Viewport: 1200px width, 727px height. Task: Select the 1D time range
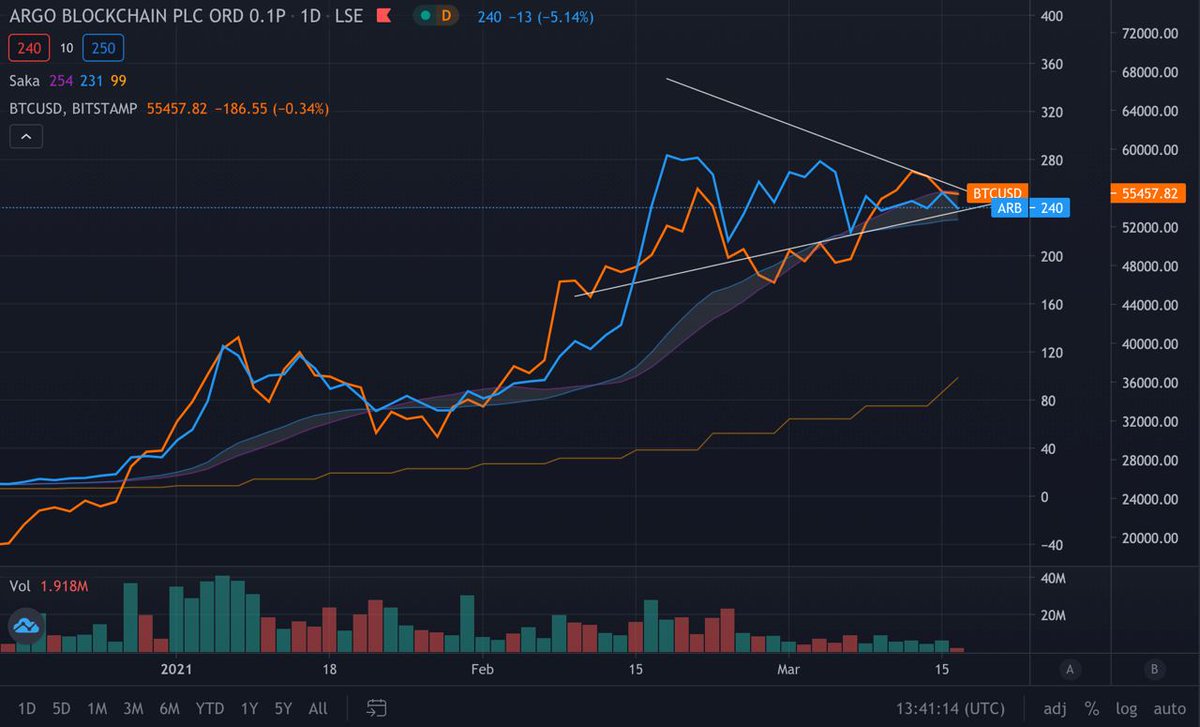point(27,708)
